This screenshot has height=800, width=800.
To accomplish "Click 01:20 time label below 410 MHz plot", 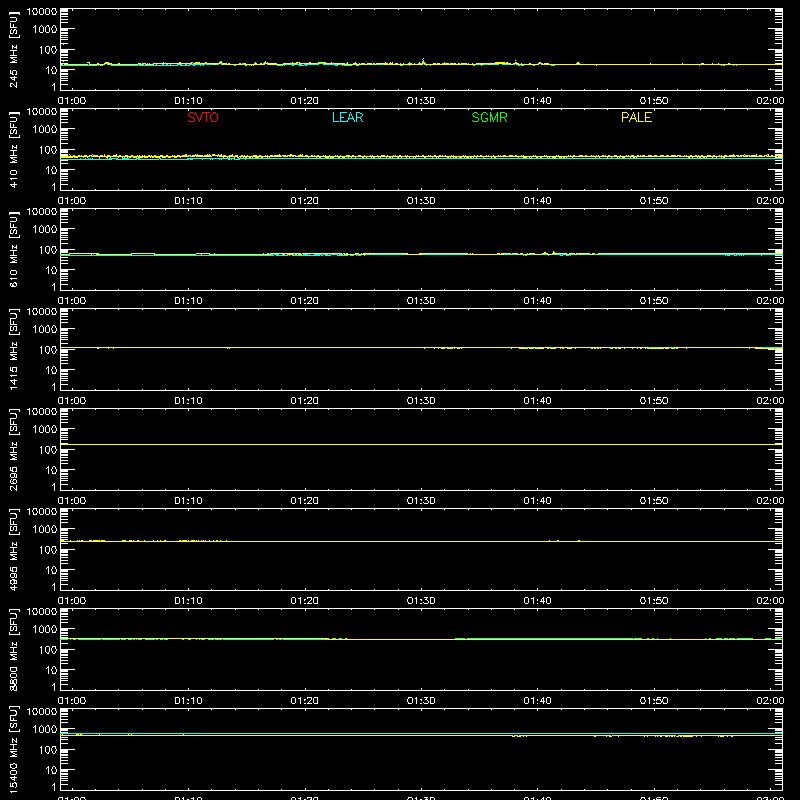I will point(305,201).
